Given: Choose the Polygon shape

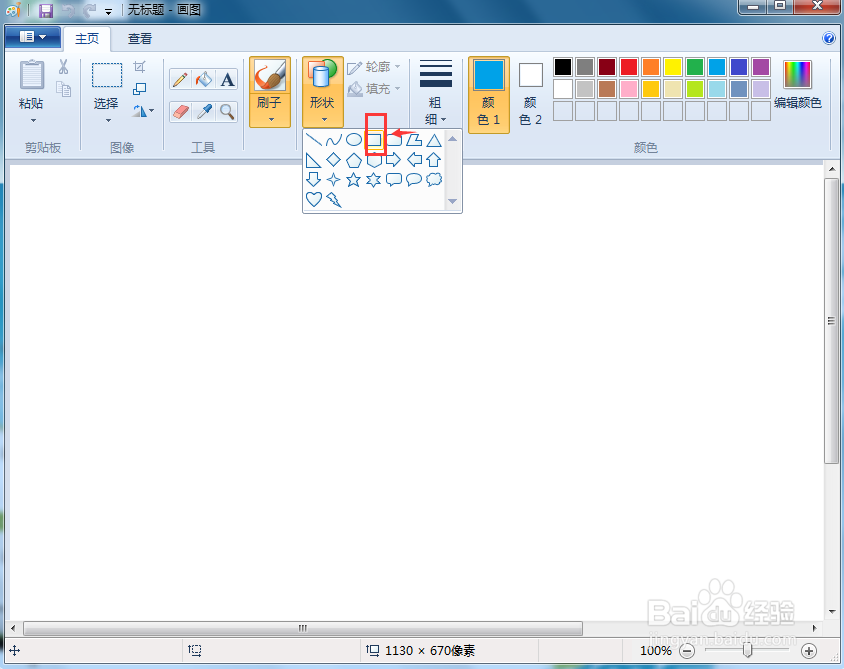Looking at the screenshot, I should coord(414,140).
